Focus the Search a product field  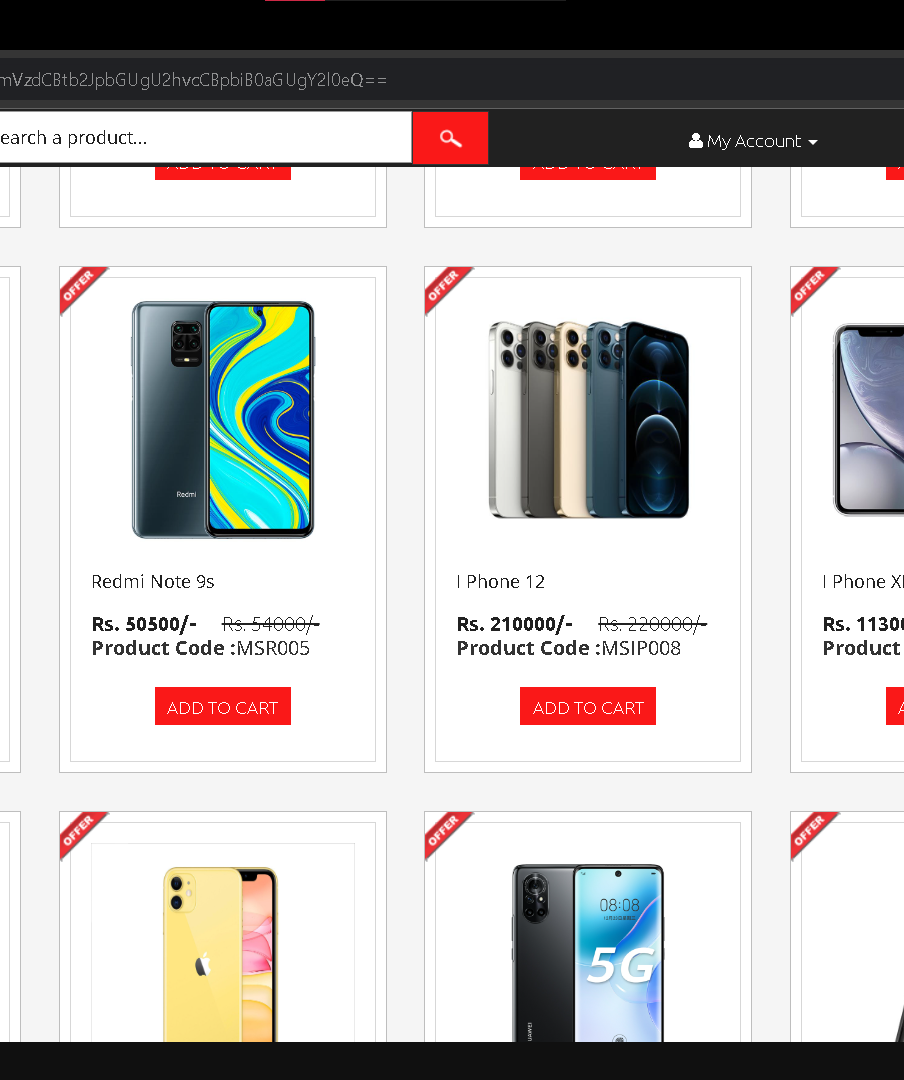point(205,138)
